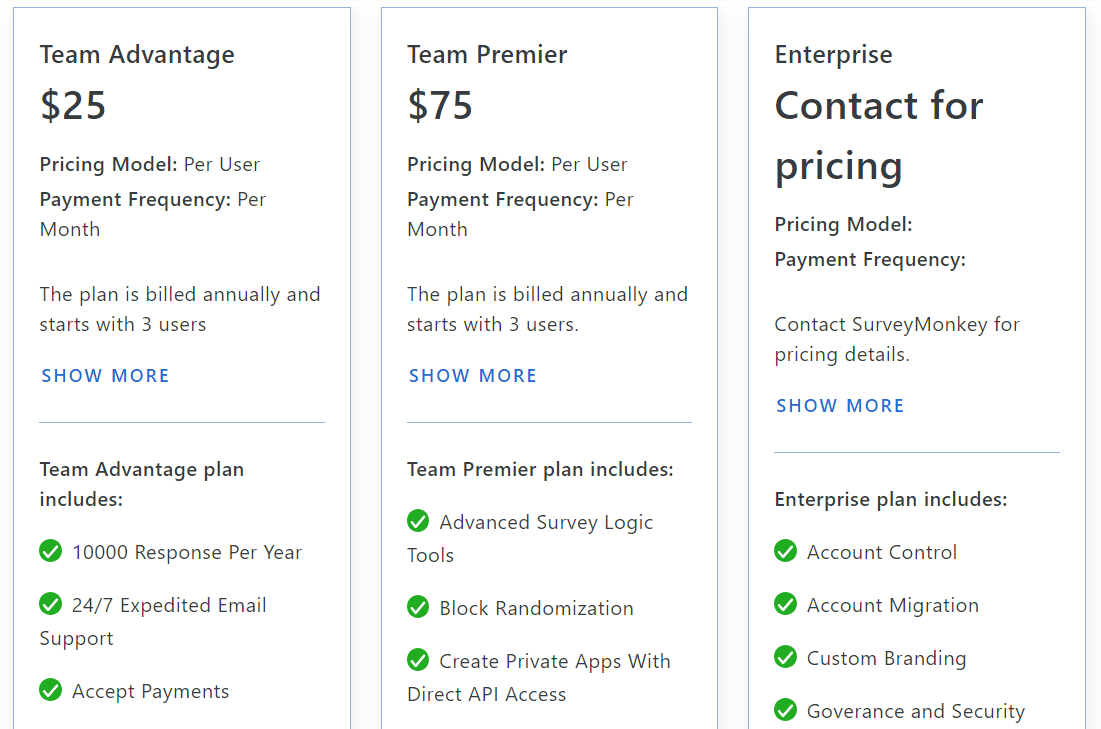Click the $75 price label
Screen dimensions: 1101x729
tap(440, 105)
